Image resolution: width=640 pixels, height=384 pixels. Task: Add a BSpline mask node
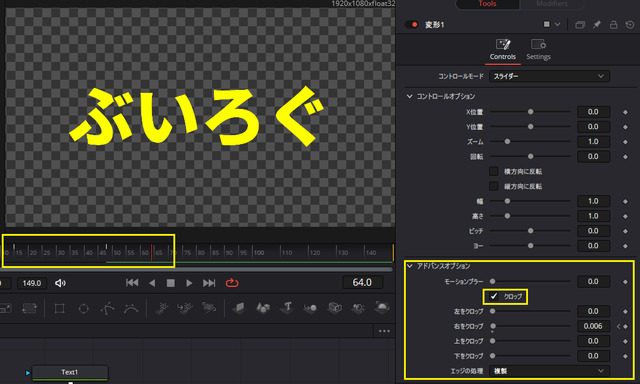pyautogui.click(x=131, y=309)
